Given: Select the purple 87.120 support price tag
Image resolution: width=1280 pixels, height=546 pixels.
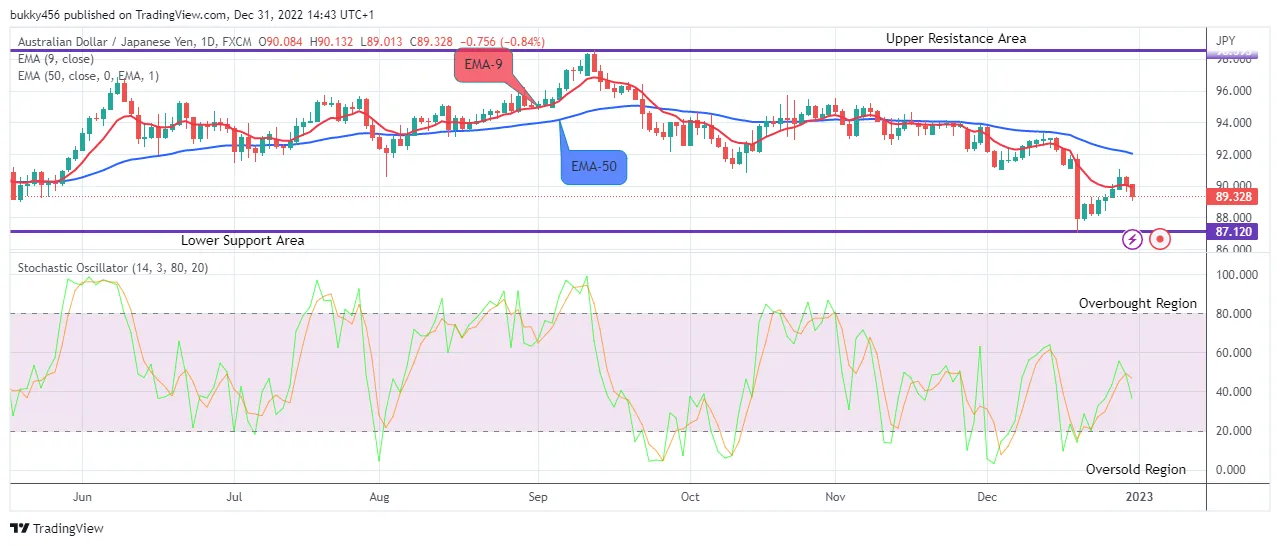Looking at the screenshot, I should click(x=1236, y=232).
